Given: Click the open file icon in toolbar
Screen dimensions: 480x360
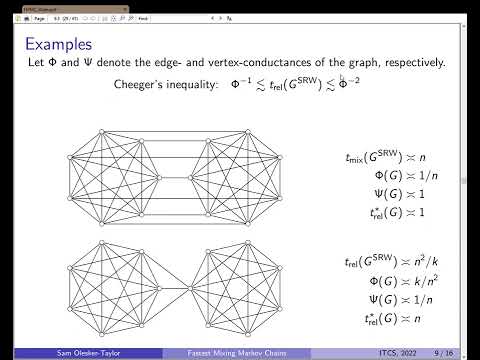Looking at the screenshot, I should [18, 19].
